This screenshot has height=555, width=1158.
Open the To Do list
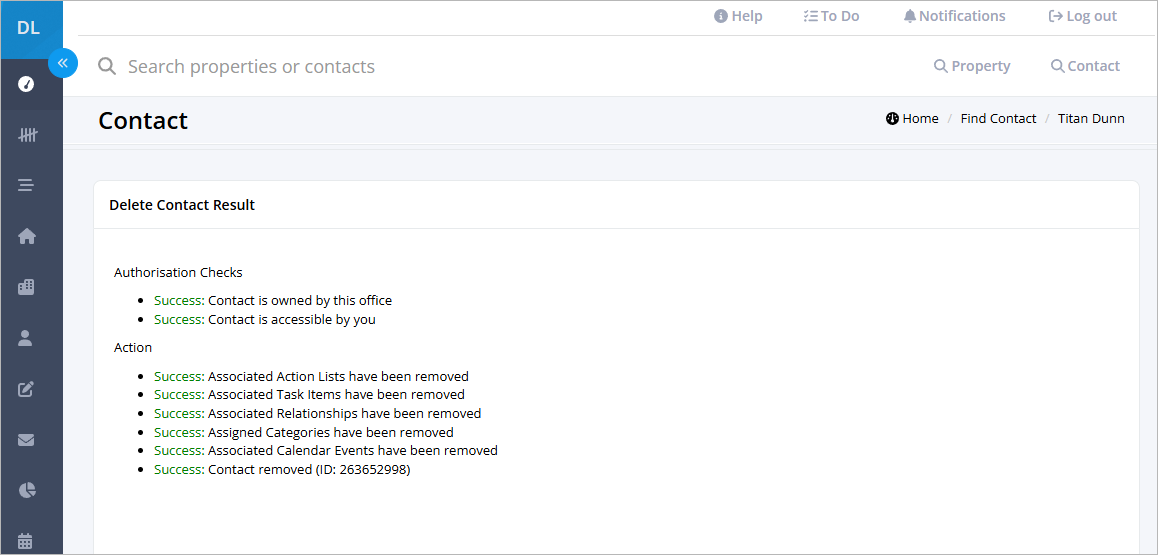[832, 16]
